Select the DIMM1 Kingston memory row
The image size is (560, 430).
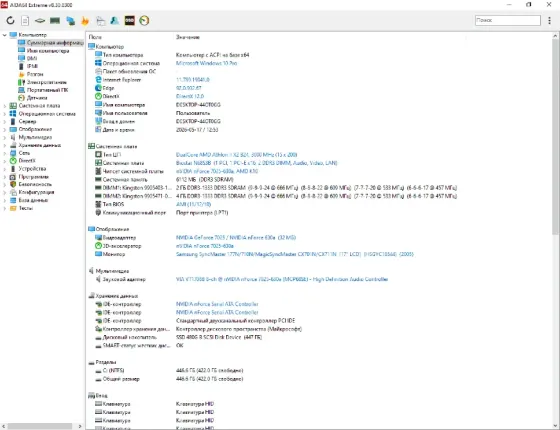(x=276, y=188)
